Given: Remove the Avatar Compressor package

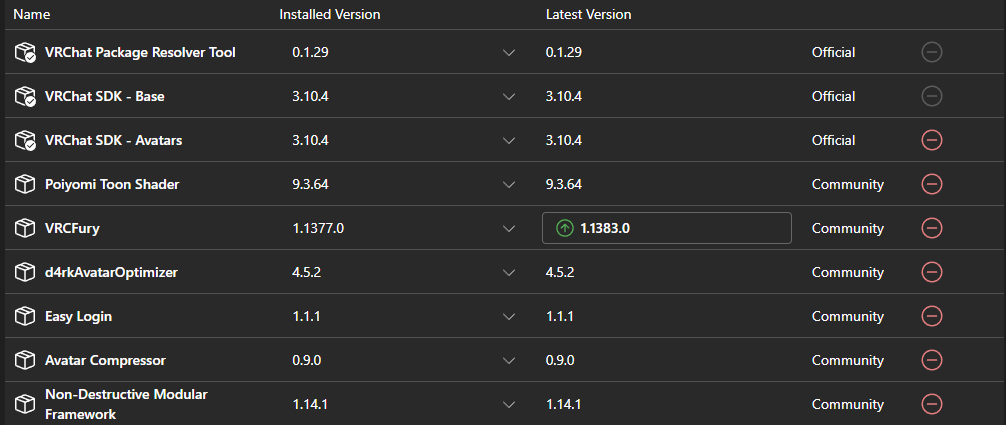Looking at the screenshot, I should click(x=932, y=360).
